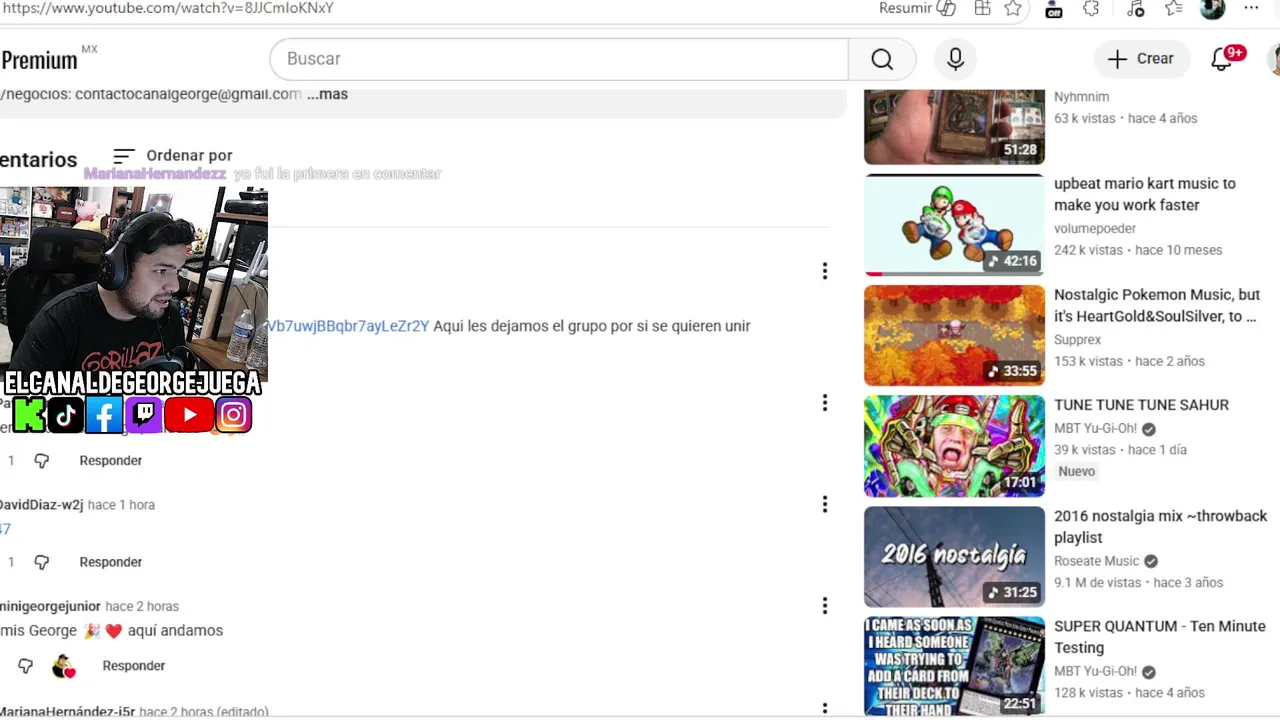Open options menu of comment above DavidDiaz-w2j
Screen dimensions: 1280x720
824,402
